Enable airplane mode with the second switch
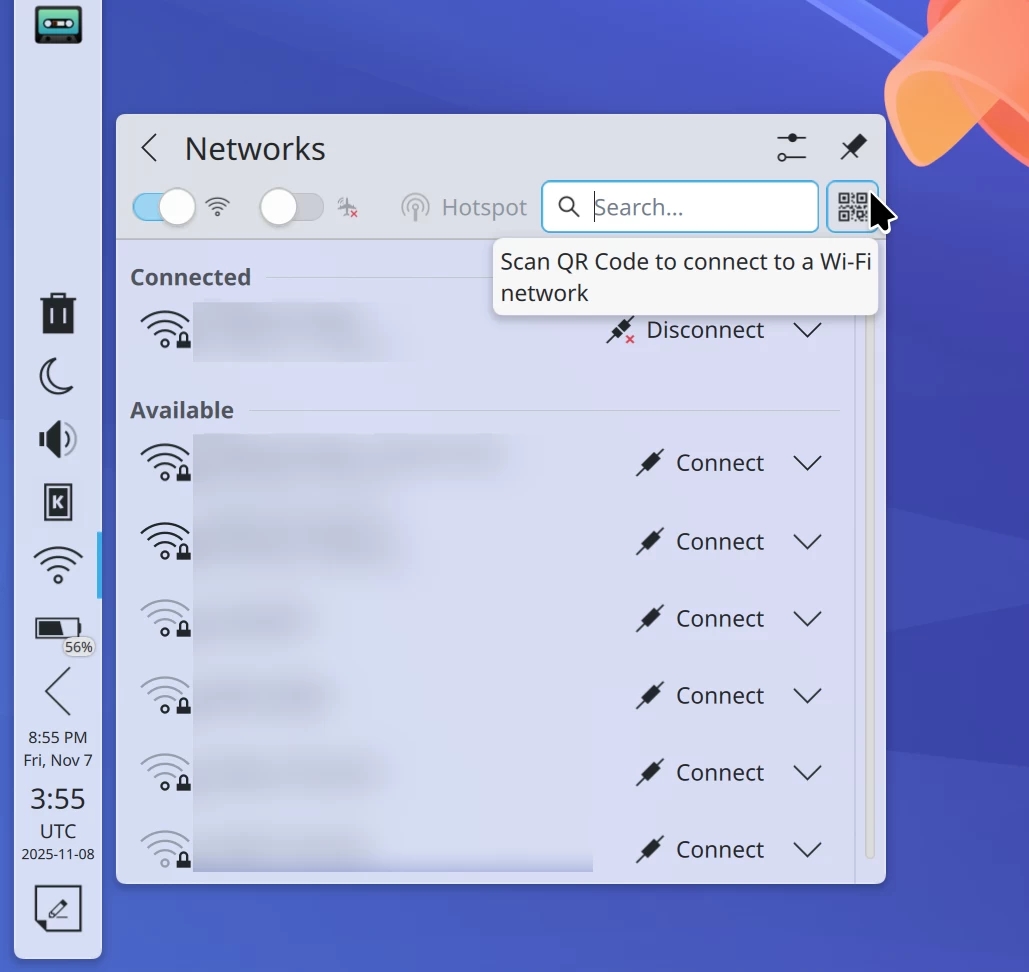1029x972 pixels. (x=291, y=207)
